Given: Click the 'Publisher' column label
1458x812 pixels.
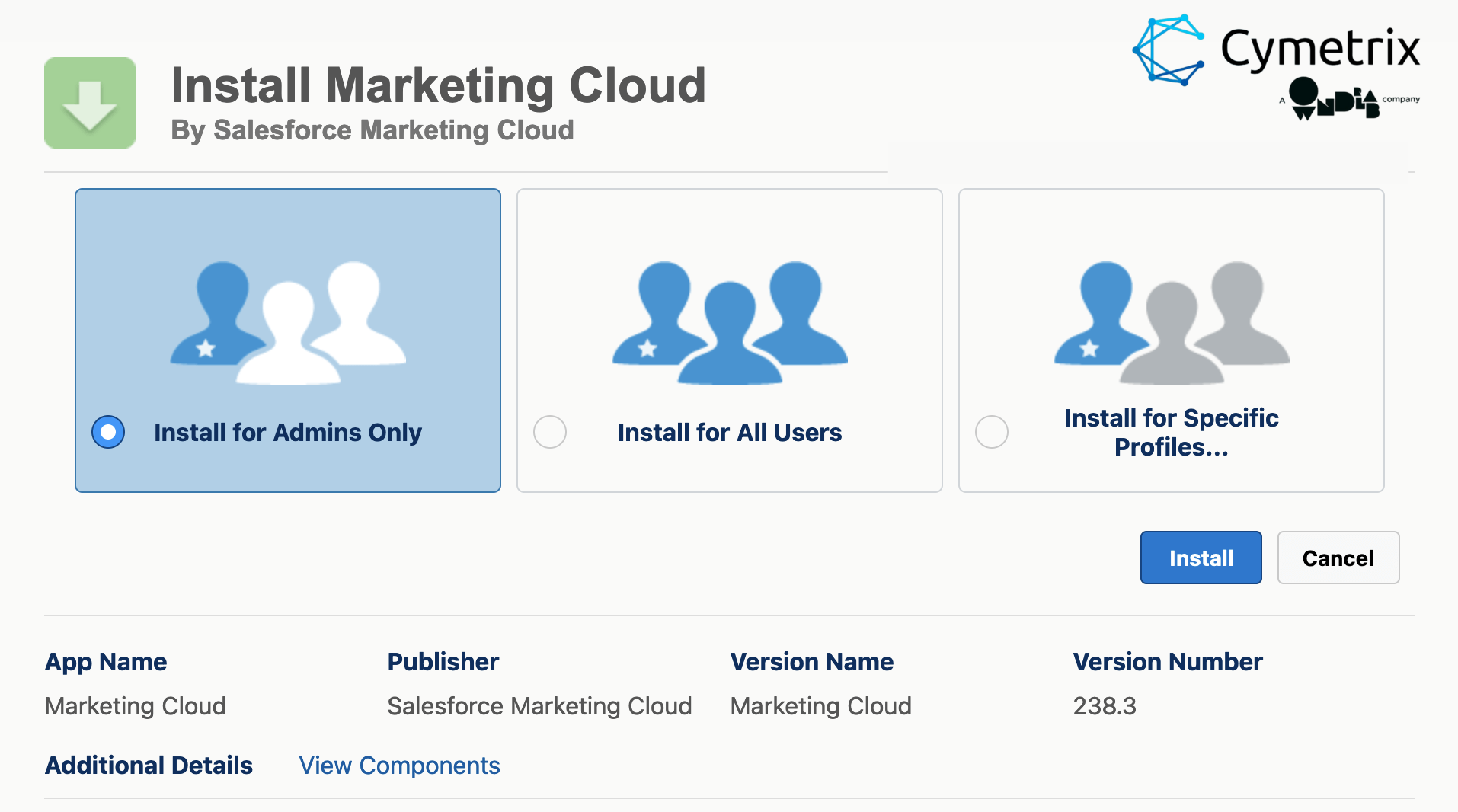Looking at the screenshot, I should coord(443,662).
